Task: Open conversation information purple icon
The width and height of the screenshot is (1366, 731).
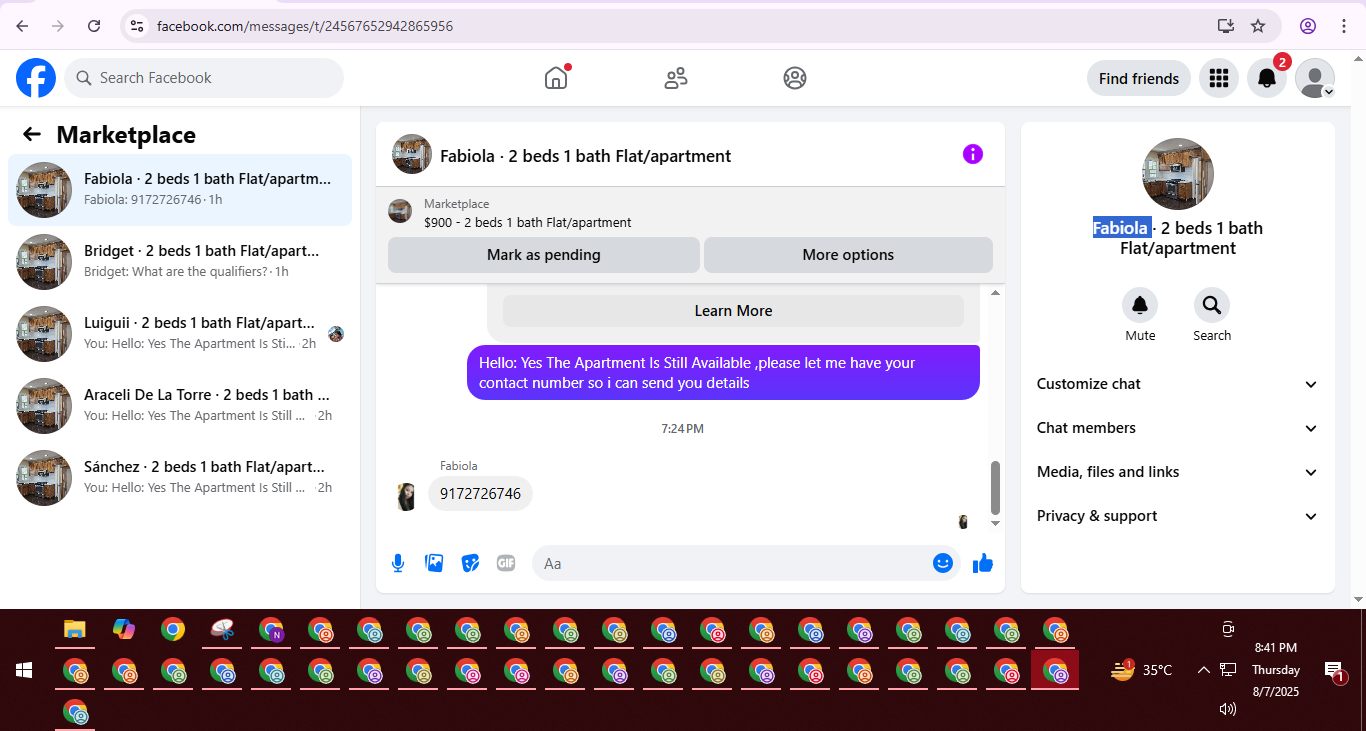Action: [973, 154]
